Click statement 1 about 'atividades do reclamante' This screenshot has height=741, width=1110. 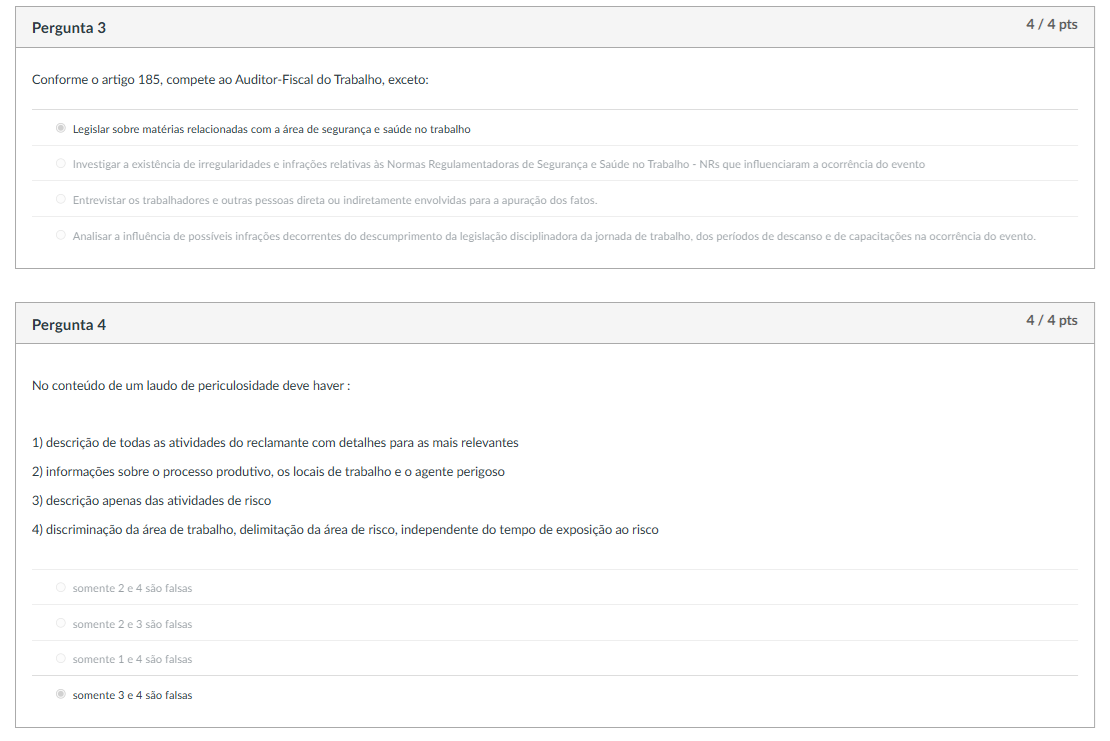(275, 443)
